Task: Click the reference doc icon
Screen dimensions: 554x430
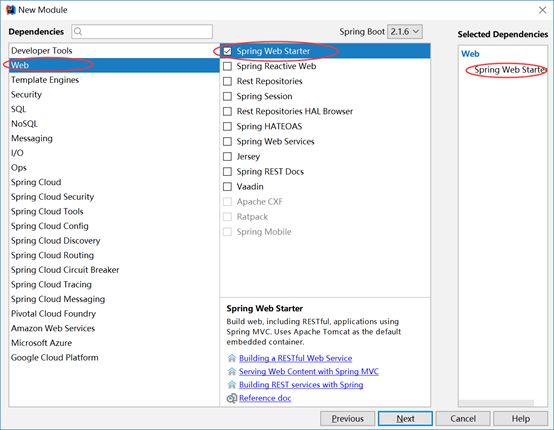Action: click(x=232, y=398)
